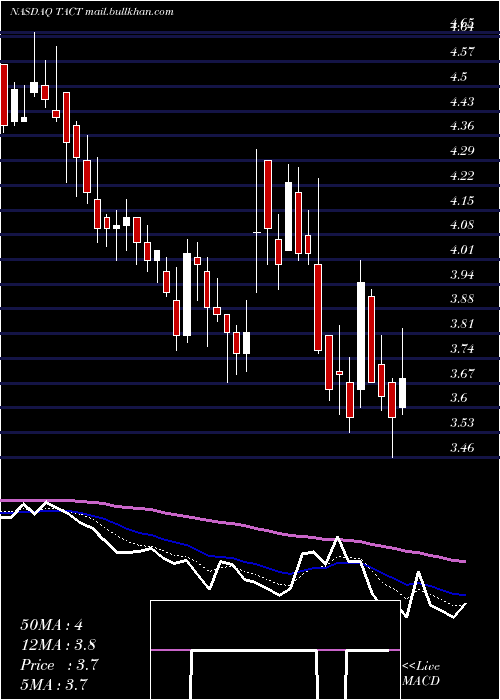Click the 4.29 price axis label
This screenshot has width=500, height=700.
coord(462,151)
